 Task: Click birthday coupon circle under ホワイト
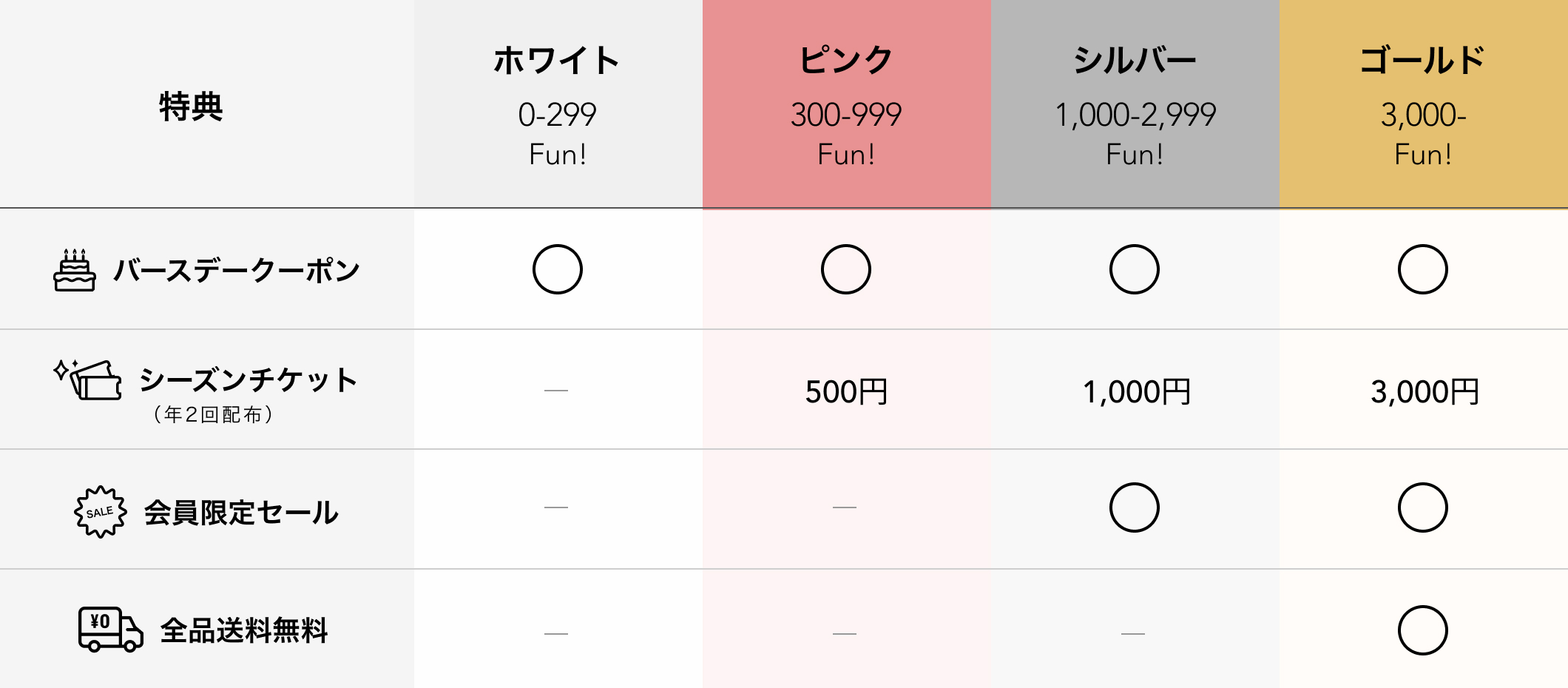[x=557, y=269]
